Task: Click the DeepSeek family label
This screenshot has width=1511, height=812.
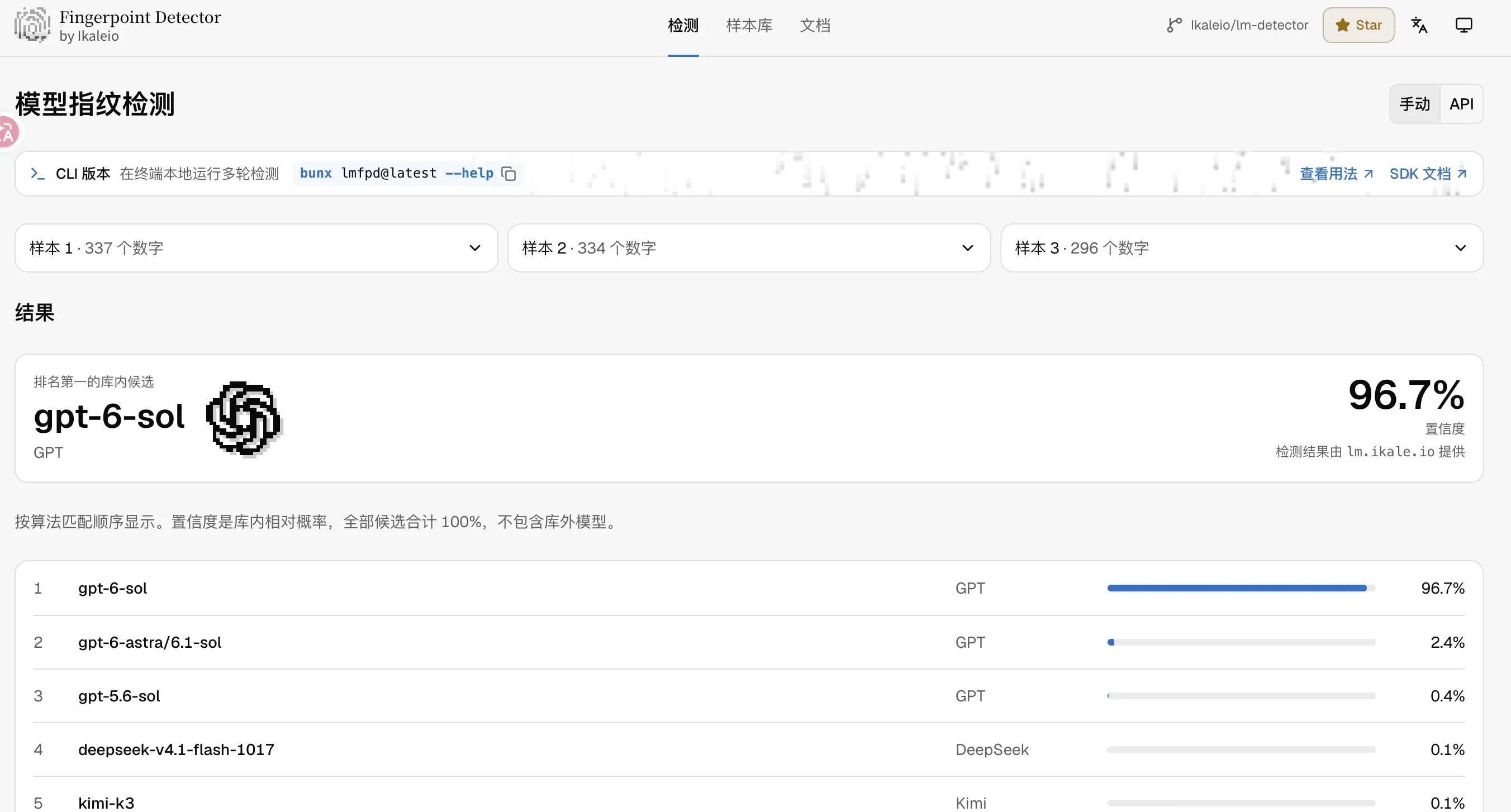Action: click(x=992, y=749)
